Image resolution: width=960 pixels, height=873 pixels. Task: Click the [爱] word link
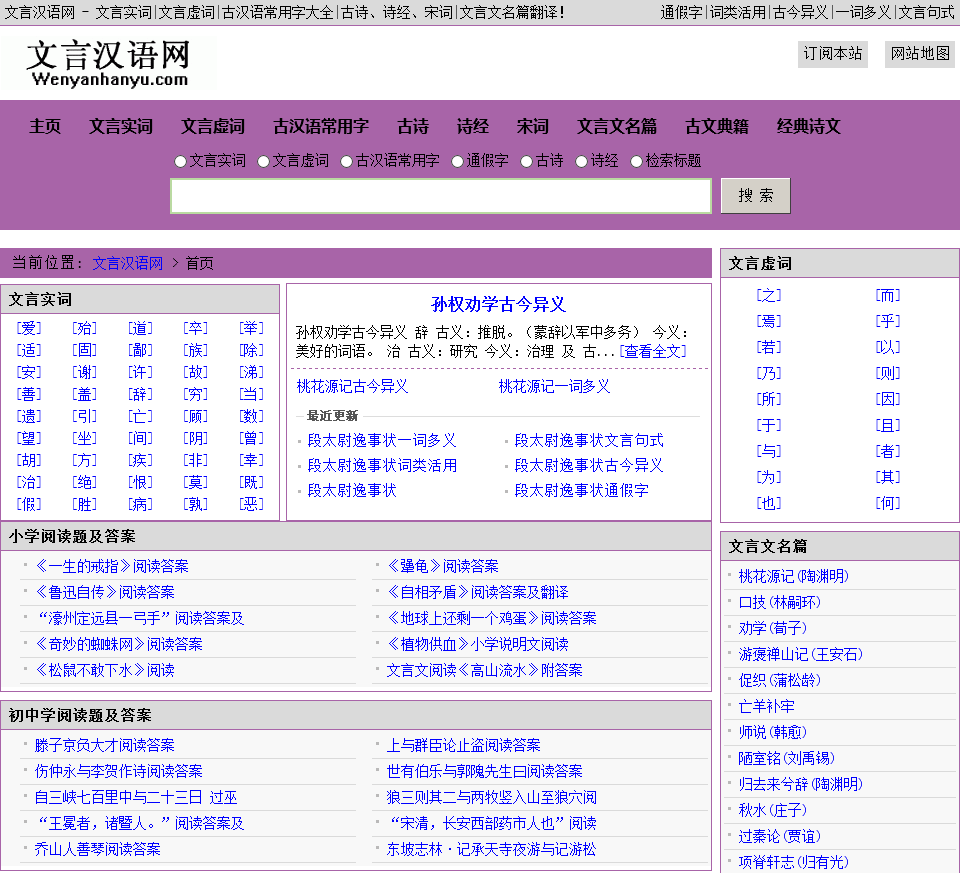[29, 328]
